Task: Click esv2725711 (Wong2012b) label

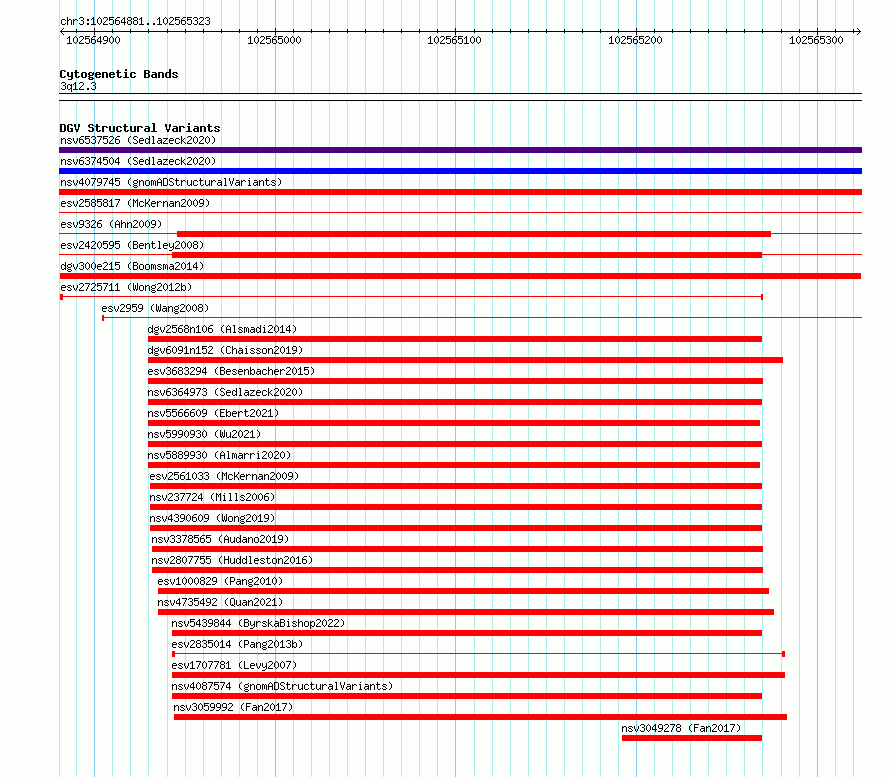Action: [x=126, y=287]
